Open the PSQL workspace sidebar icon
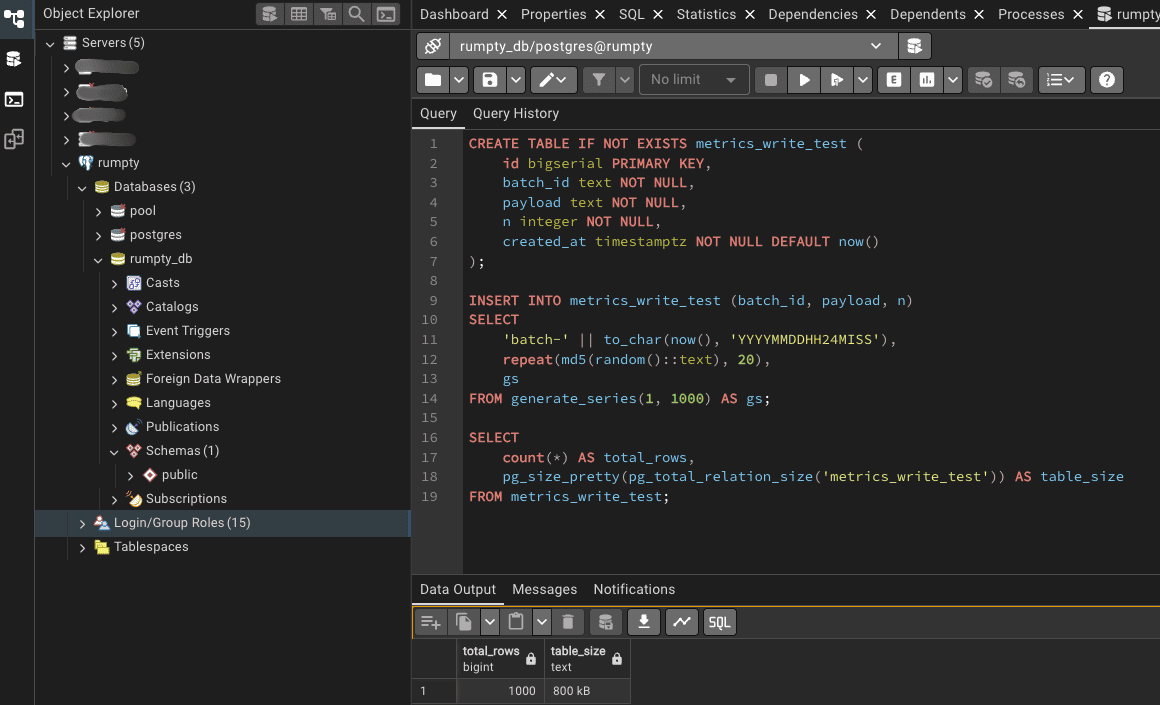The height and width of the screenshot is (705, 1160). (x=14, y=99)
